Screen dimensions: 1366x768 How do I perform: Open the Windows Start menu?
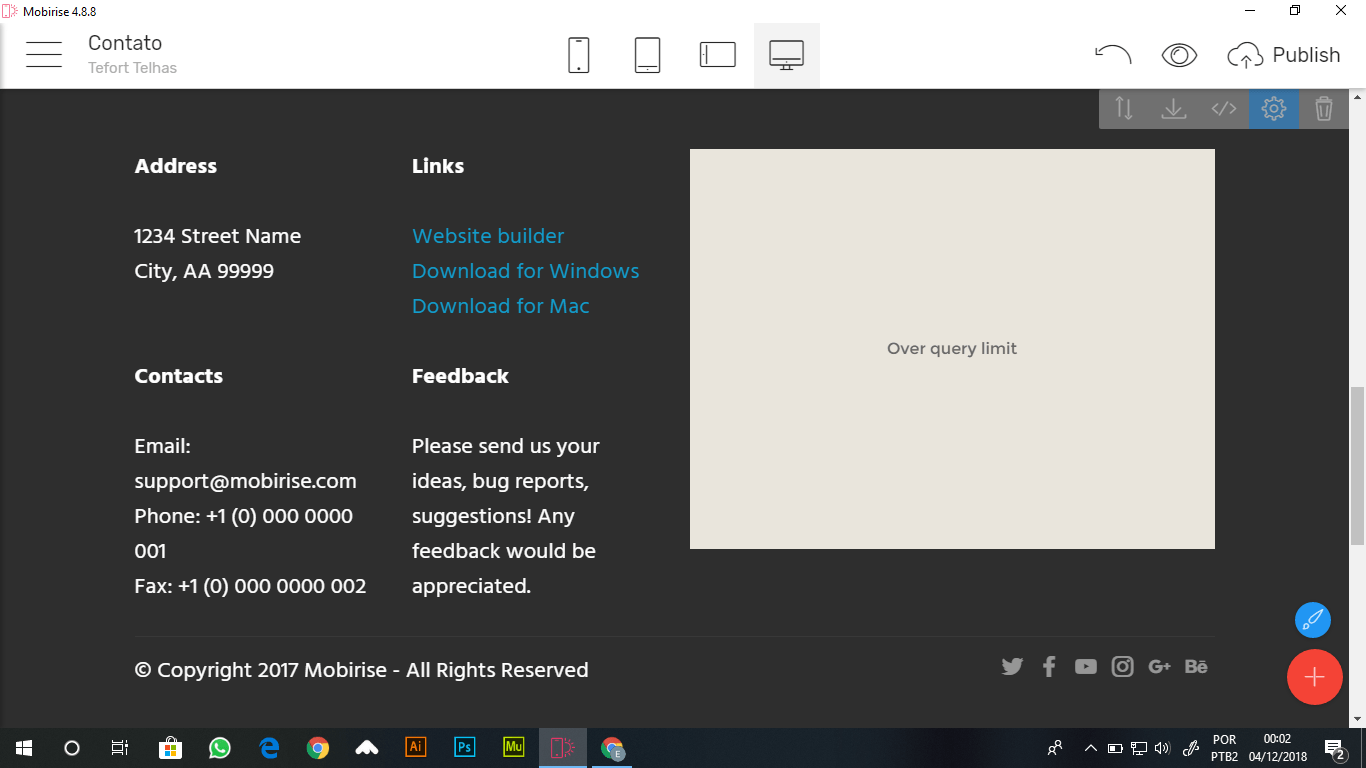pyautogui.click(x=24, y=748)
